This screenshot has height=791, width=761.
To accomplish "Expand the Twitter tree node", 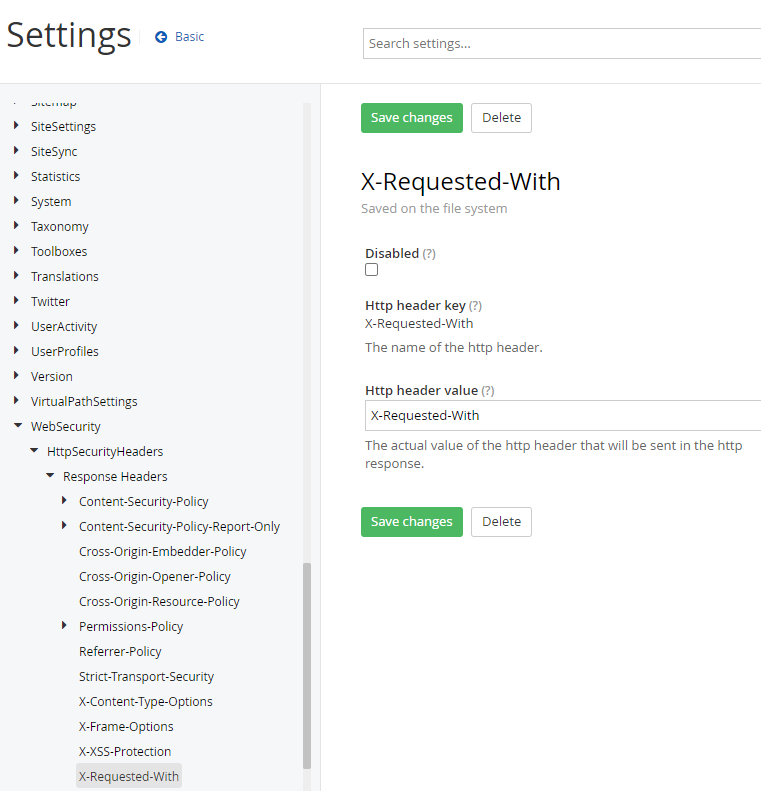I will (16, 300).
